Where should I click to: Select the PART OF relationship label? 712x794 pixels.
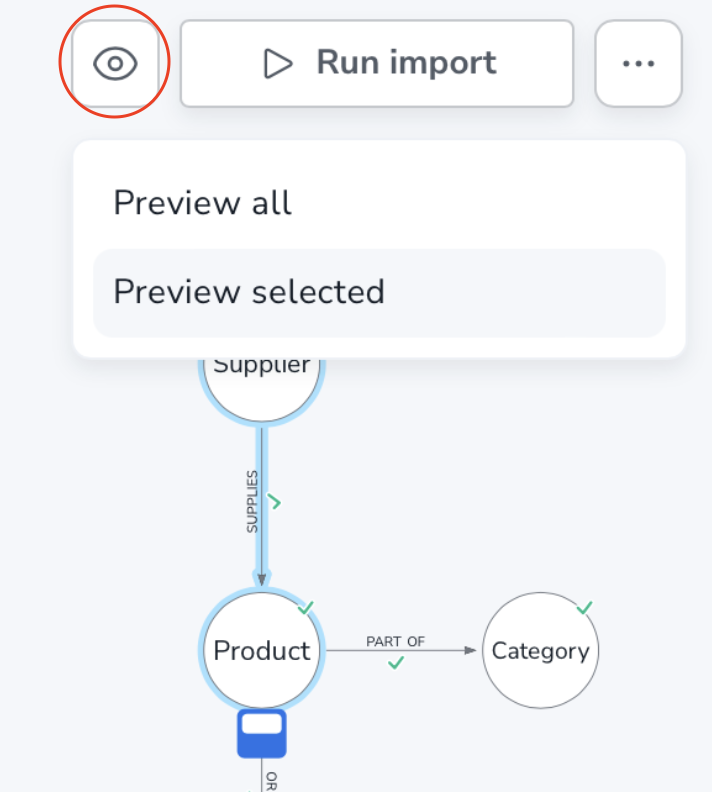[395, 641]
